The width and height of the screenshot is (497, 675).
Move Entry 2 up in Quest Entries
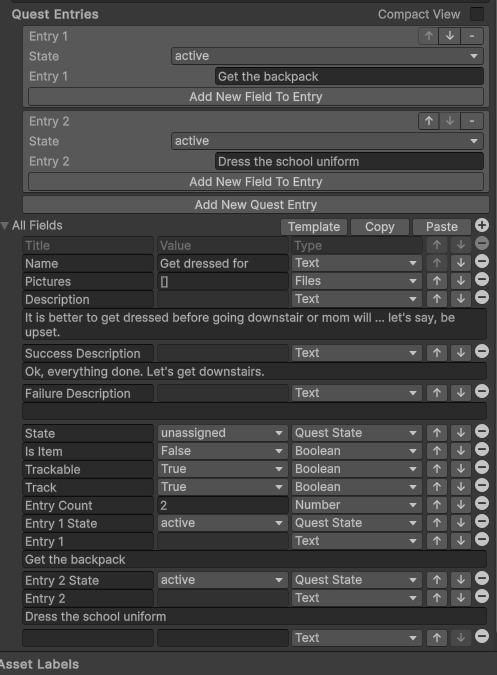coord(429,121)
